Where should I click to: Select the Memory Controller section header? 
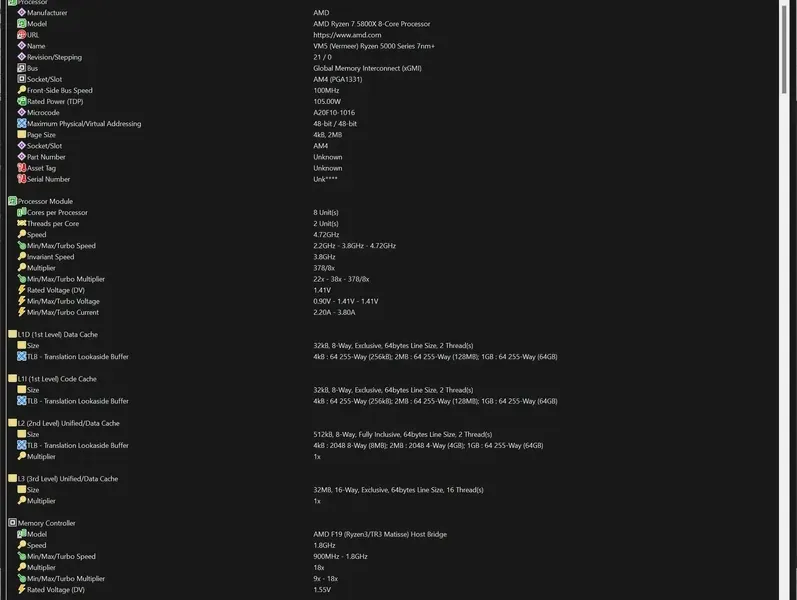[46, 523]
